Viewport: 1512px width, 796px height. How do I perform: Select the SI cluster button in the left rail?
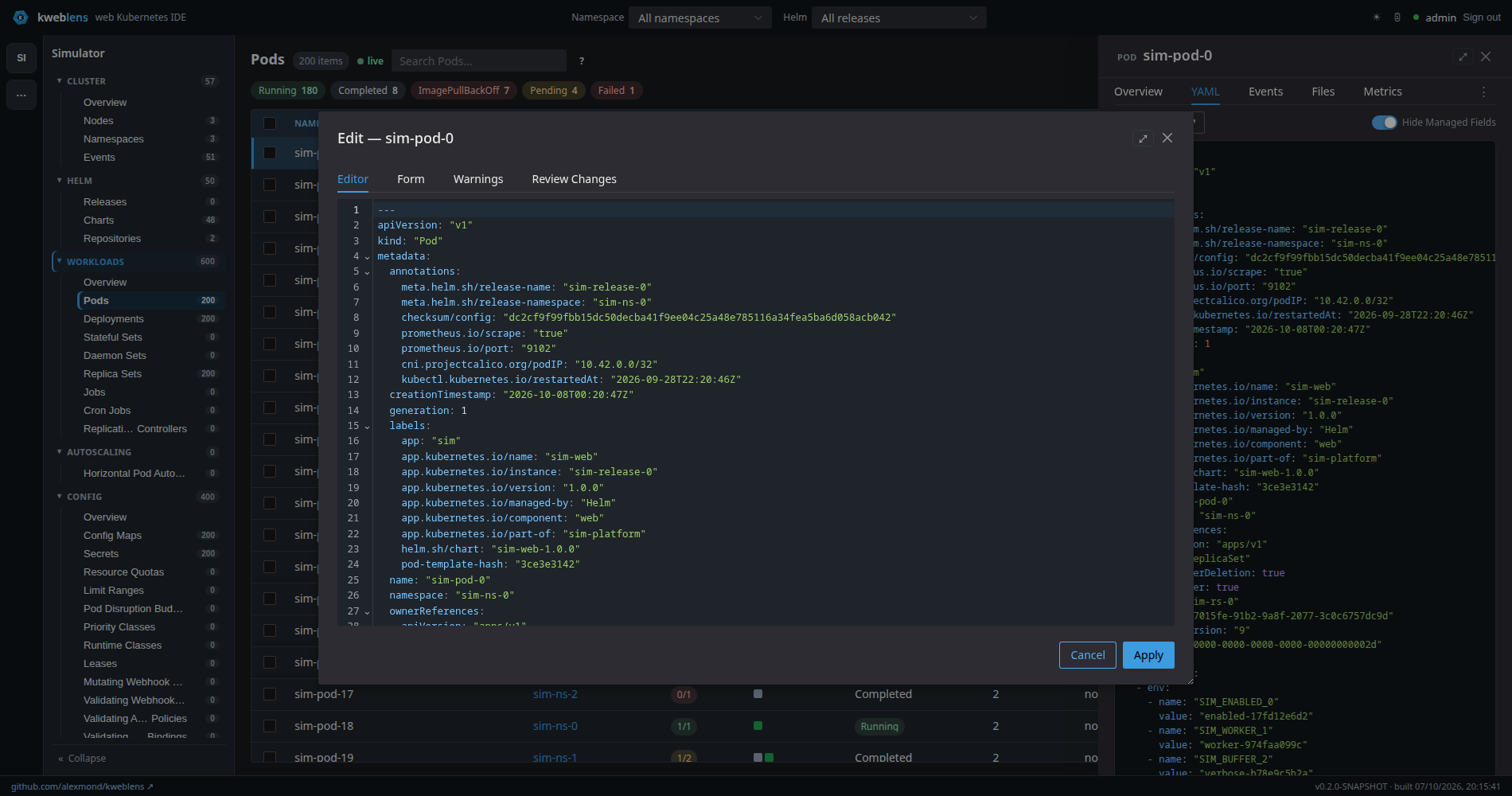point(21,57)
